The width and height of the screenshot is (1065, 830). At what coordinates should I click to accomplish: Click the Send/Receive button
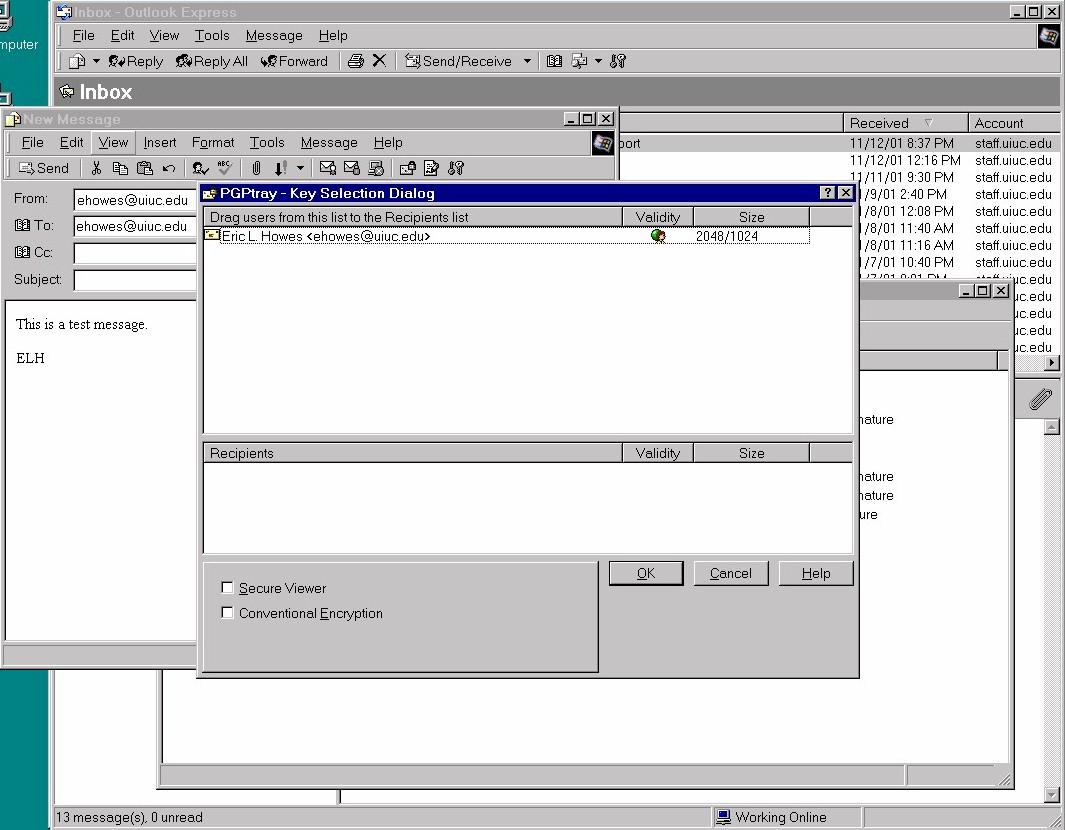(x=458, y=61)
